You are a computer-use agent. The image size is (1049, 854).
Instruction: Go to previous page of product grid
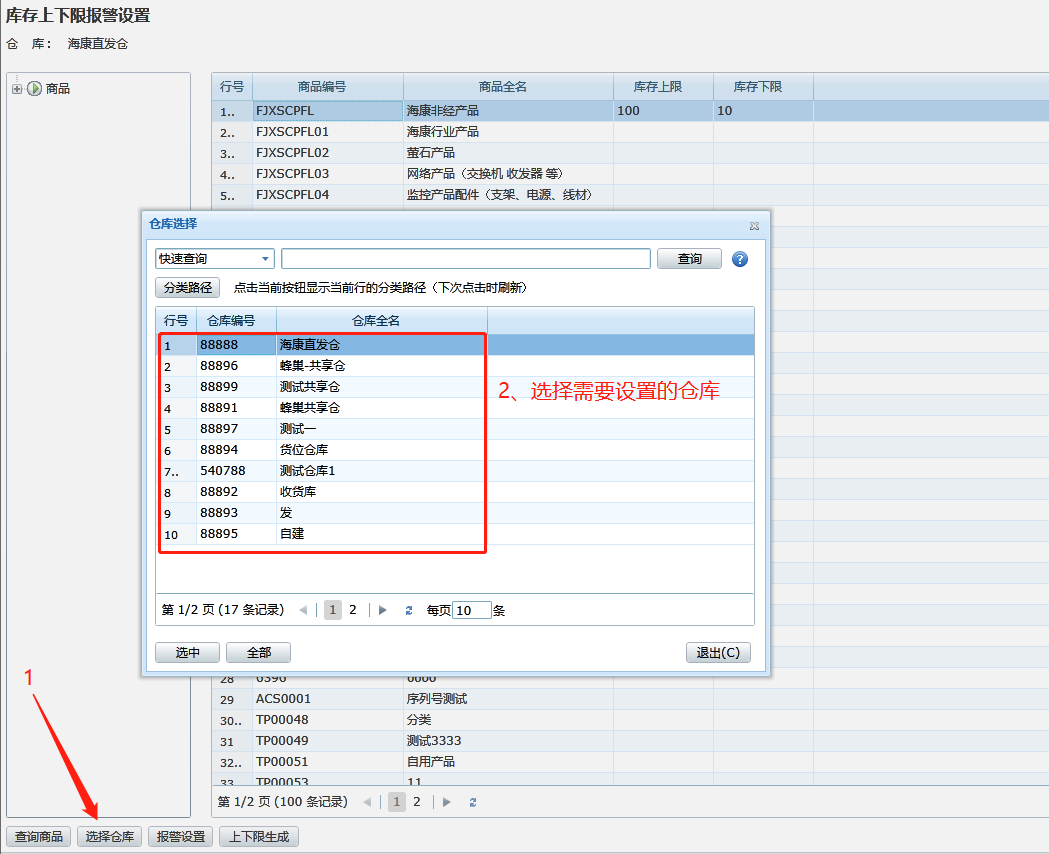click(x=367, y=802)
